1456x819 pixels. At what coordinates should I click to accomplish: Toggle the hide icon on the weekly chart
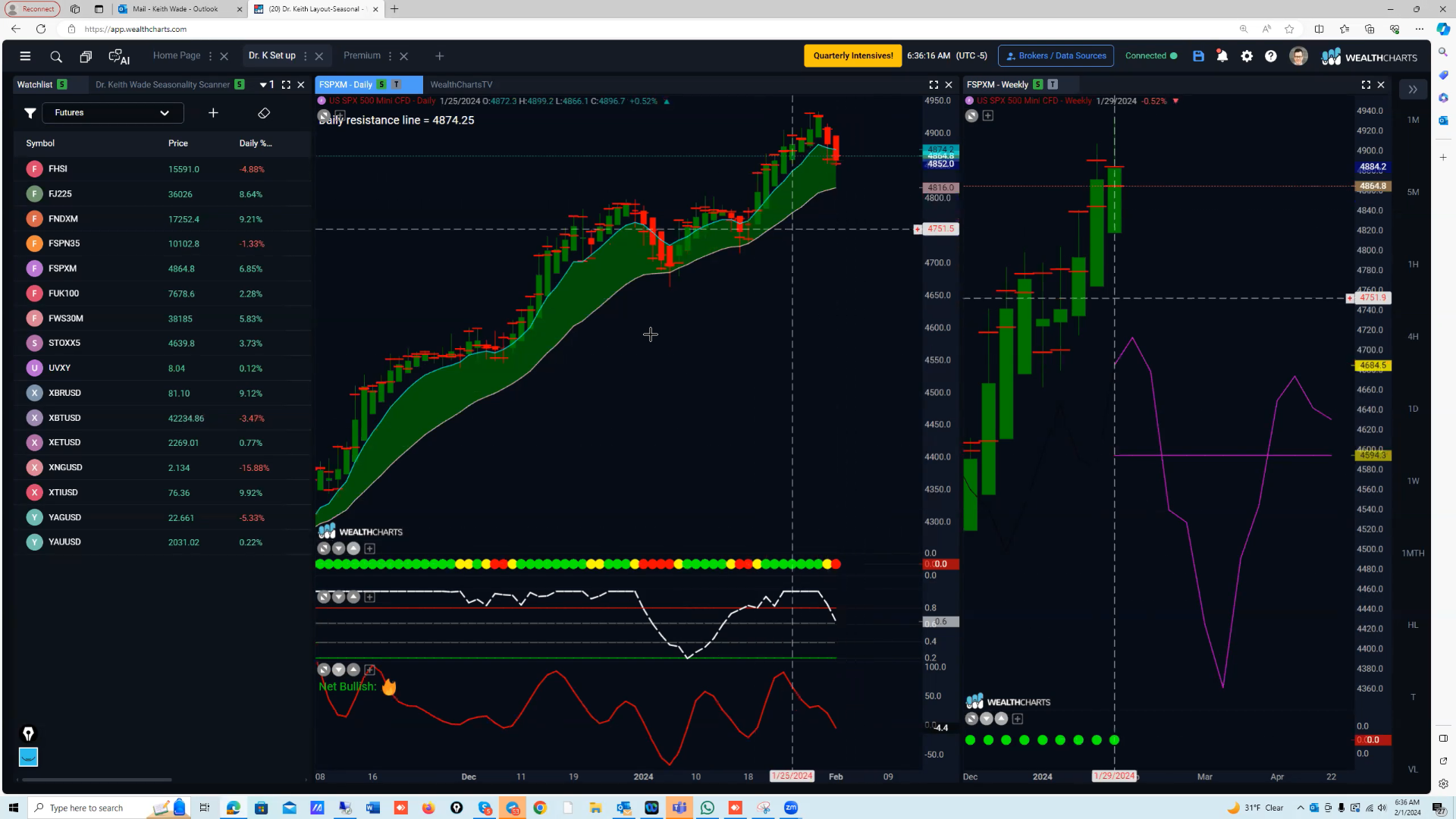(x=971, y=116)
